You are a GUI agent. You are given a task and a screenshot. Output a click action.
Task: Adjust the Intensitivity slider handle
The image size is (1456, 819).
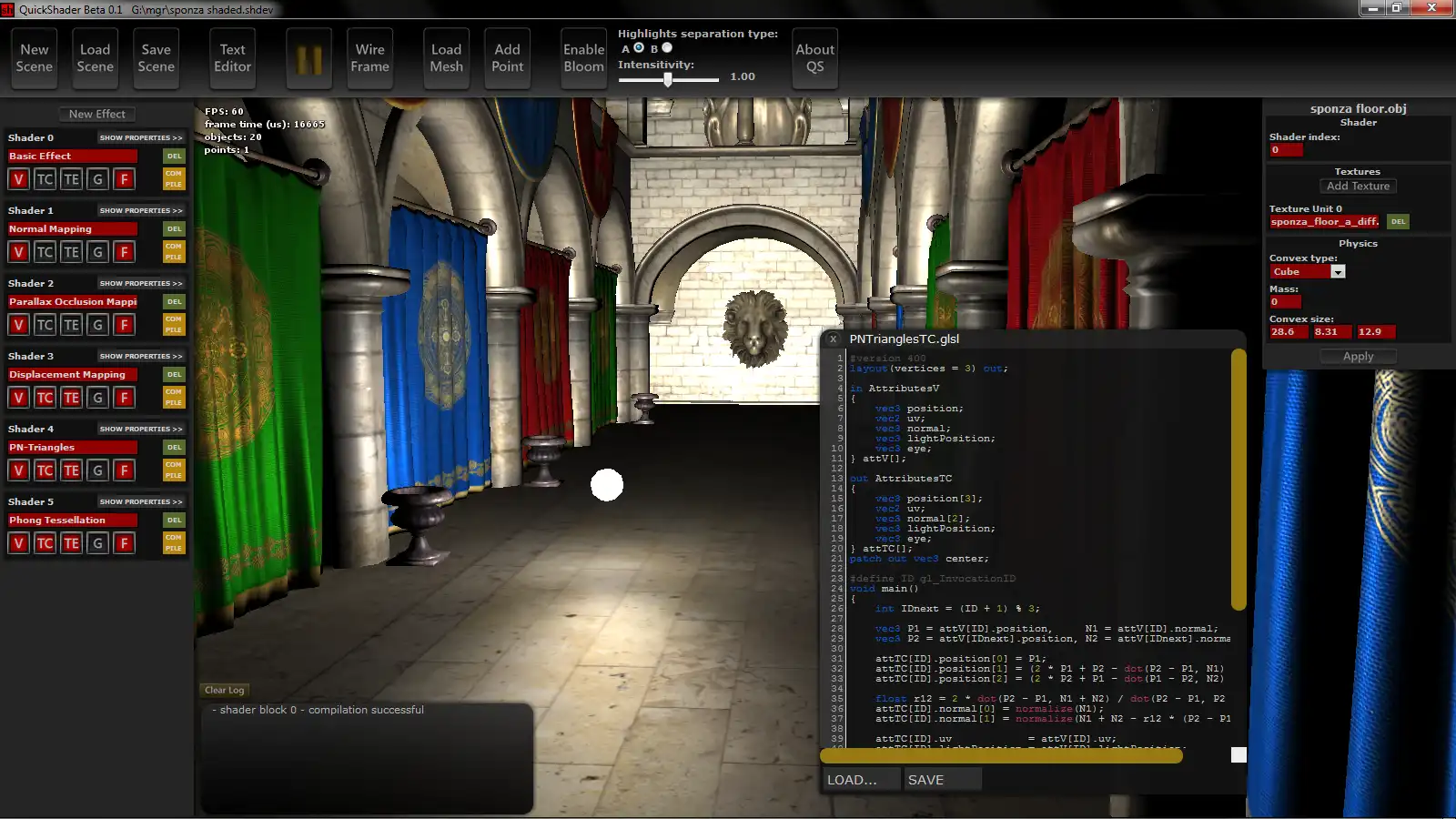(x=668, y=80)
